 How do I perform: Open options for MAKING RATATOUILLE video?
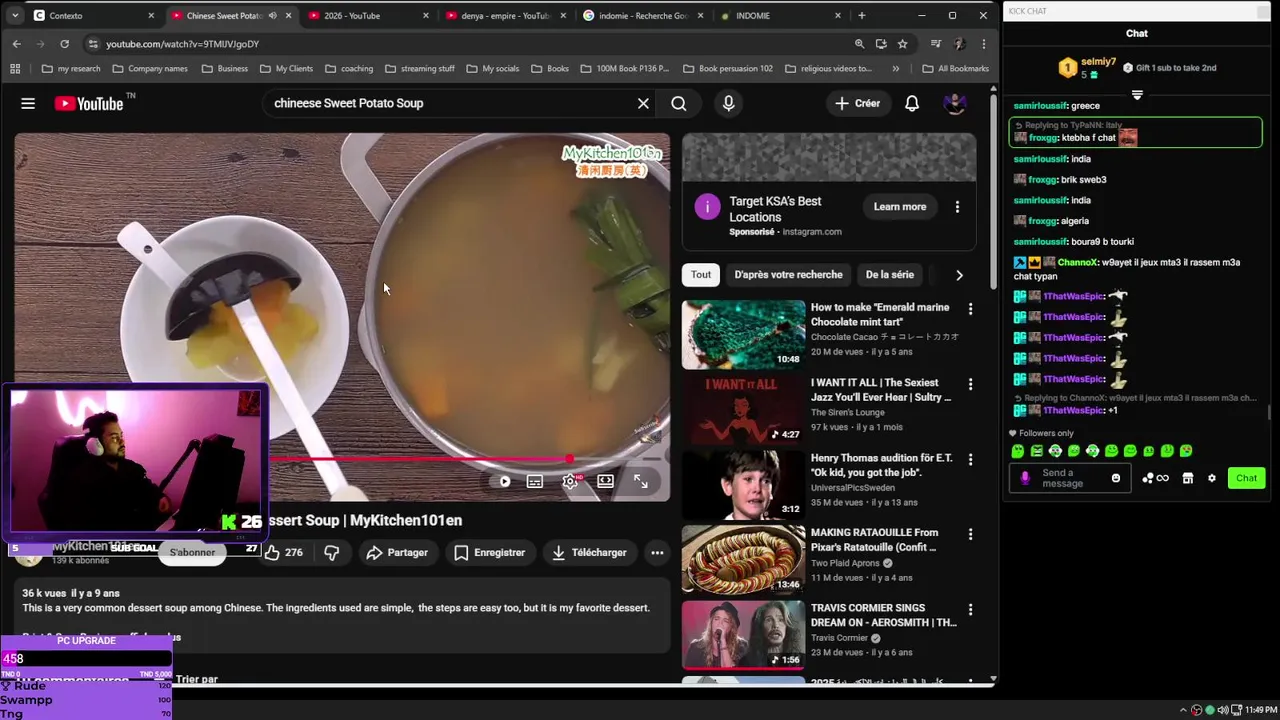pyautogui.click(x=970, y=534)
